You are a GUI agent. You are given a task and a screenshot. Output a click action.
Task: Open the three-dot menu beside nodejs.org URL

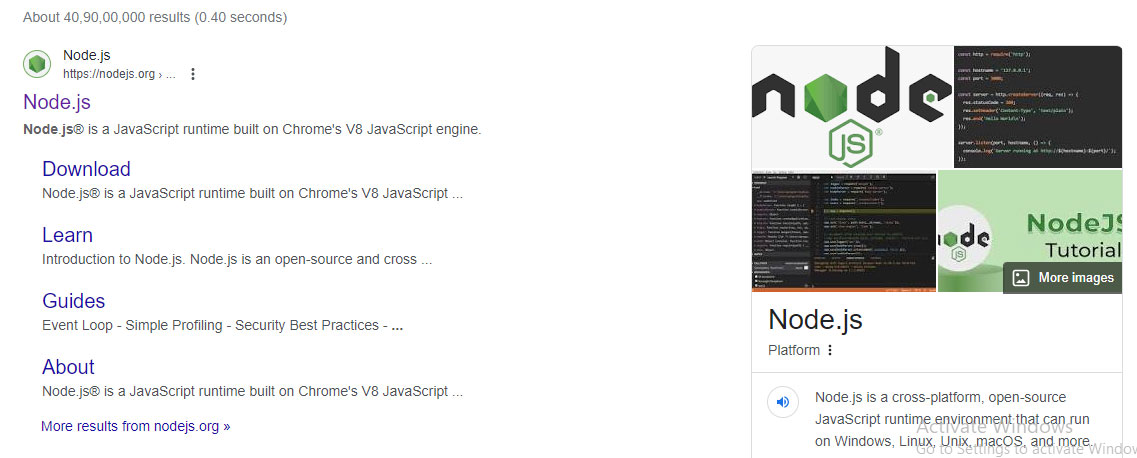tap(193, 74)
